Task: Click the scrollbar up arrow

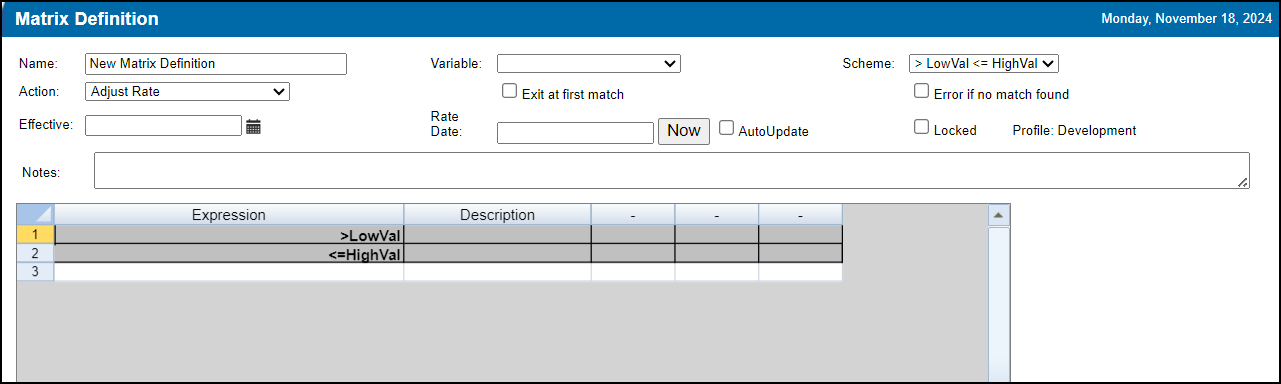Action: (997, 215)
